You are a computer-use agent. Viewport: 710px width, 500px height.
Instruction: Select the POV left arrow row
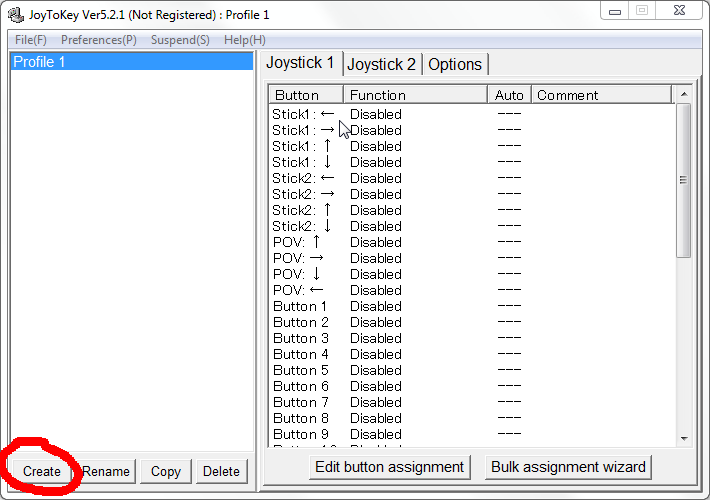(471, 290)
